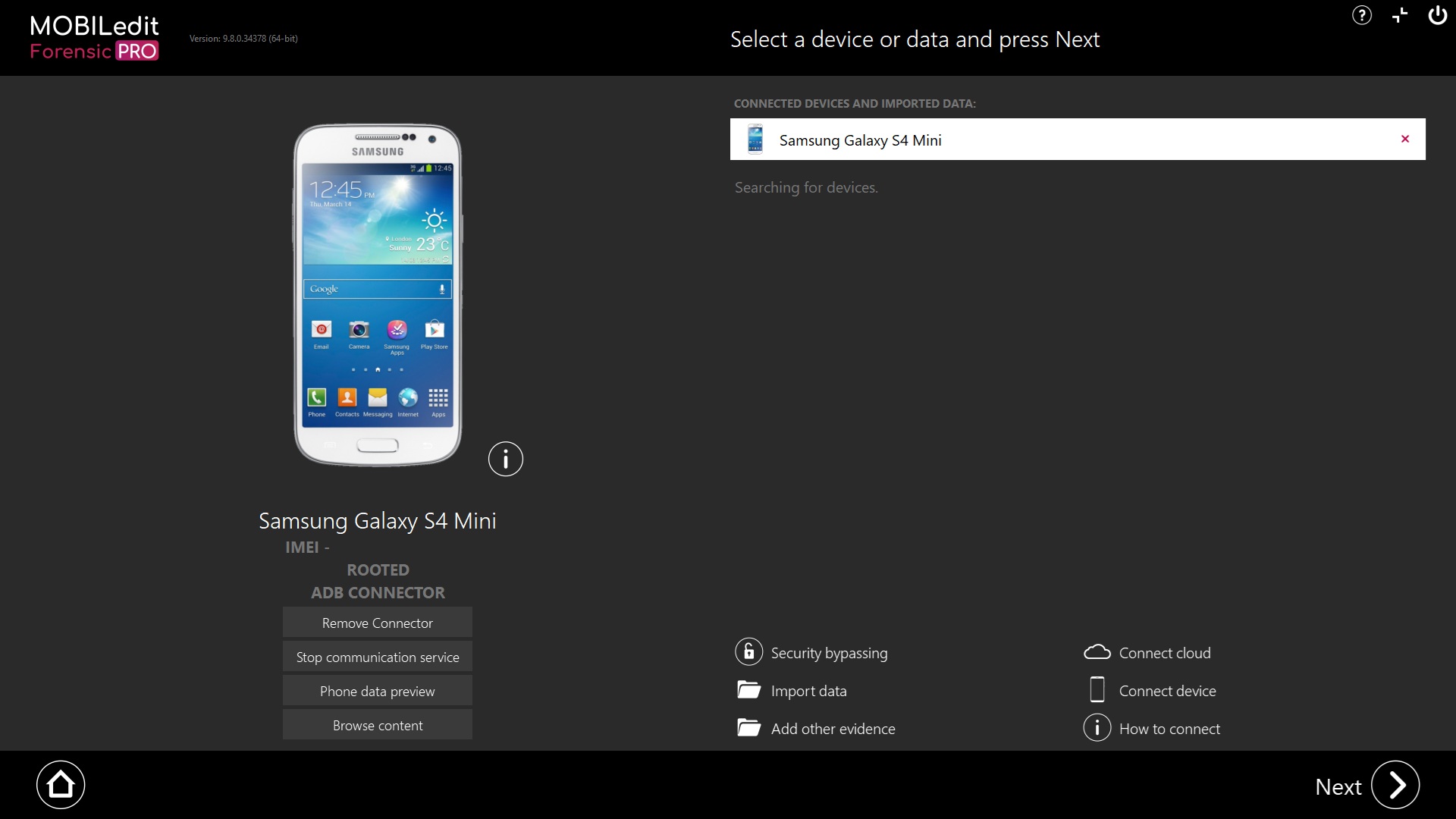Click the large Samsung phone image
Image resolution: width=1456 pixels, height=819 pixels.
coord(378,294)
